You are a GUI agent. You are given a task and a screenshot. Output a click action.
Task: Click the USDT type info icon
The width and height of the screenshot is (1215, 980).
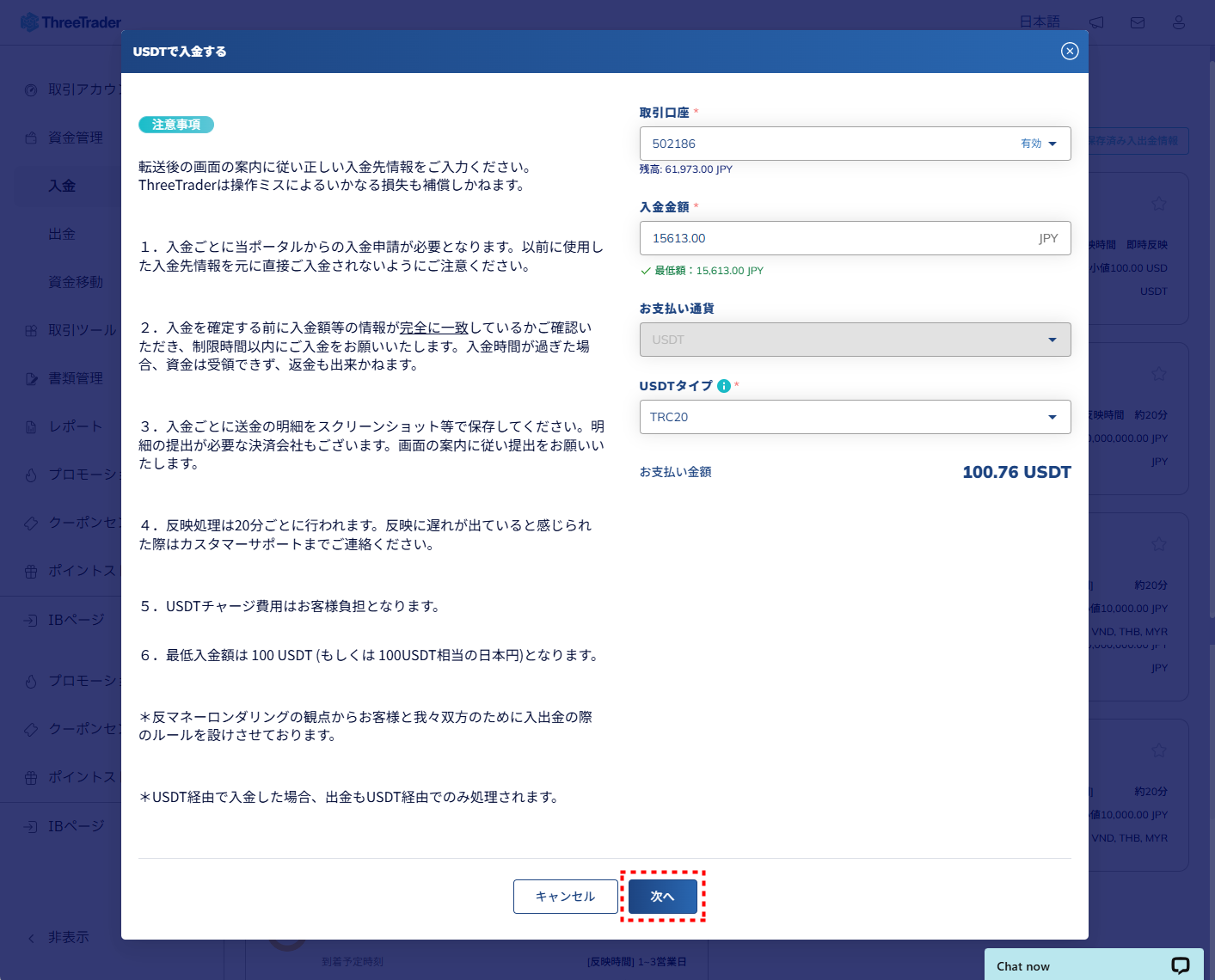724,386
